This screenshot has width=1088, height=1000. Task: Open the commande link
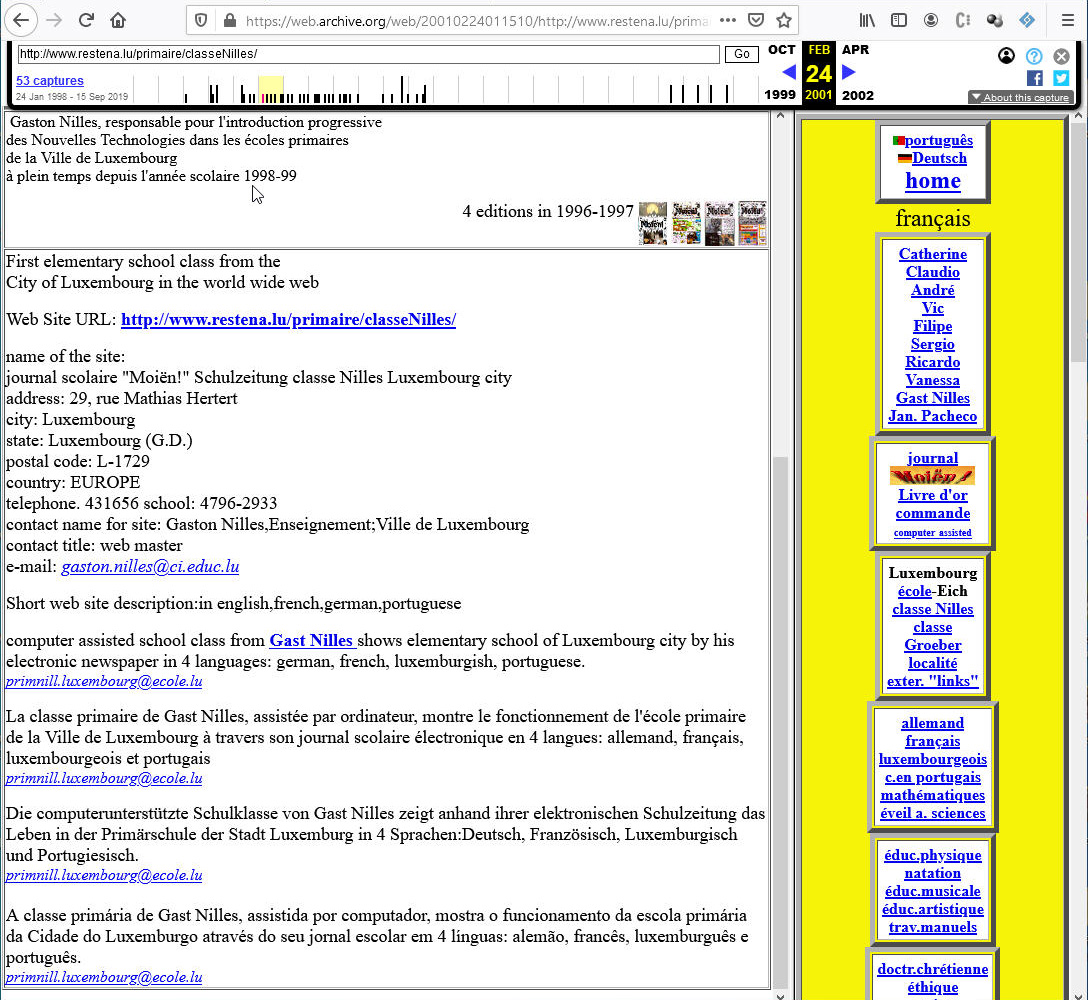(x=933, y=514)
